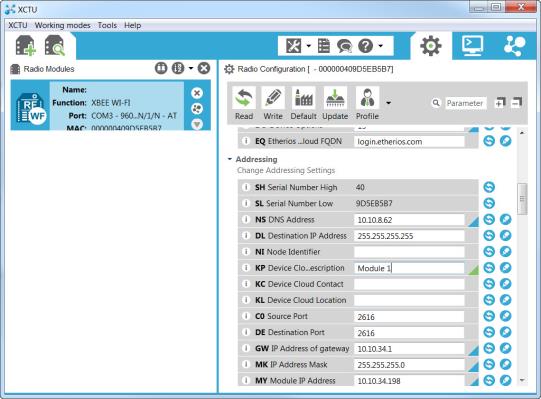This screenshot has width=541, height=399.
Task: Expand the Tools wrench dropdown arrow
Action: click(x=308, y=46)
